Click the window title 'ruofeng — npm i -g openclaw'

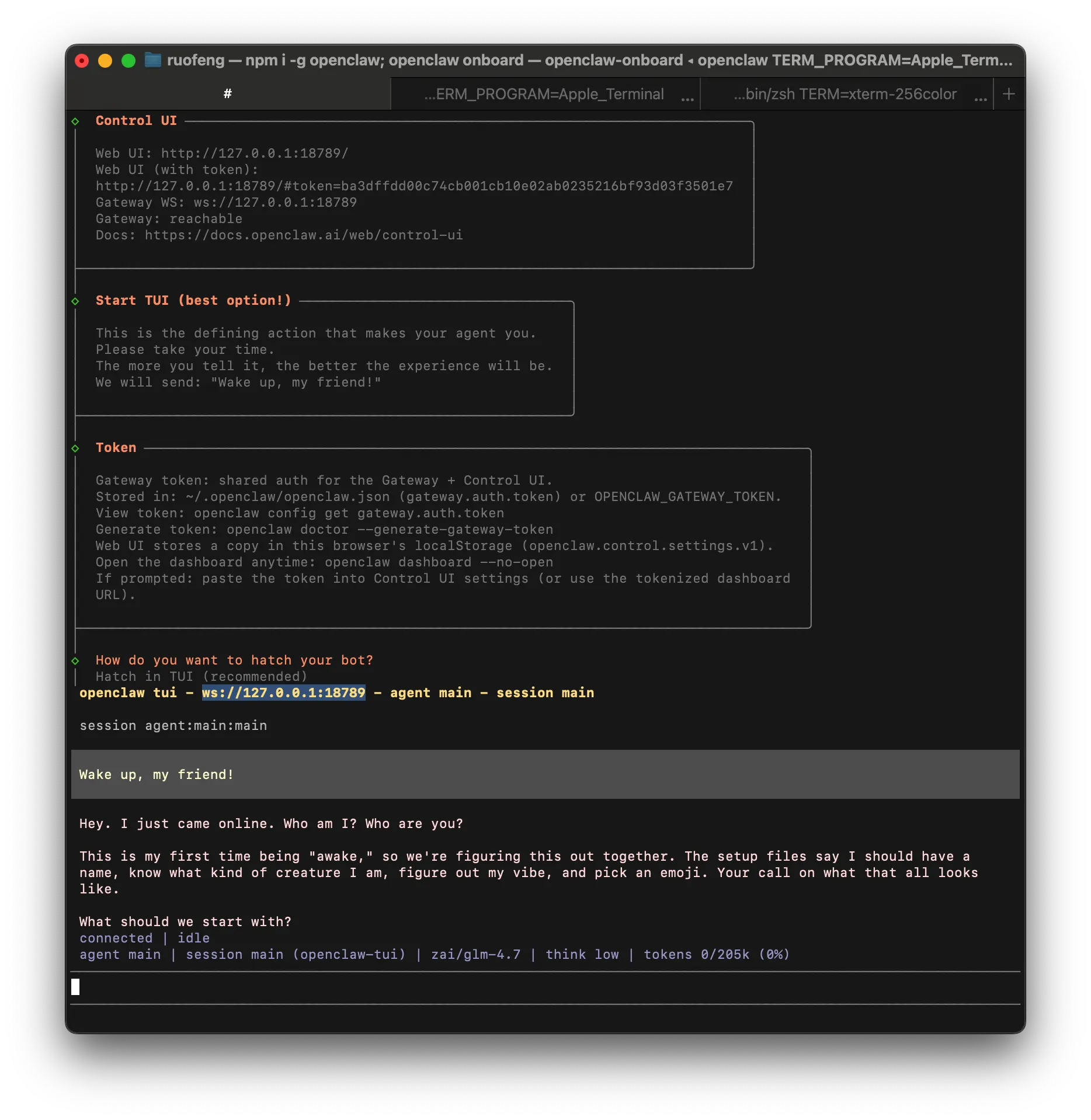click(x=590, y=60)
